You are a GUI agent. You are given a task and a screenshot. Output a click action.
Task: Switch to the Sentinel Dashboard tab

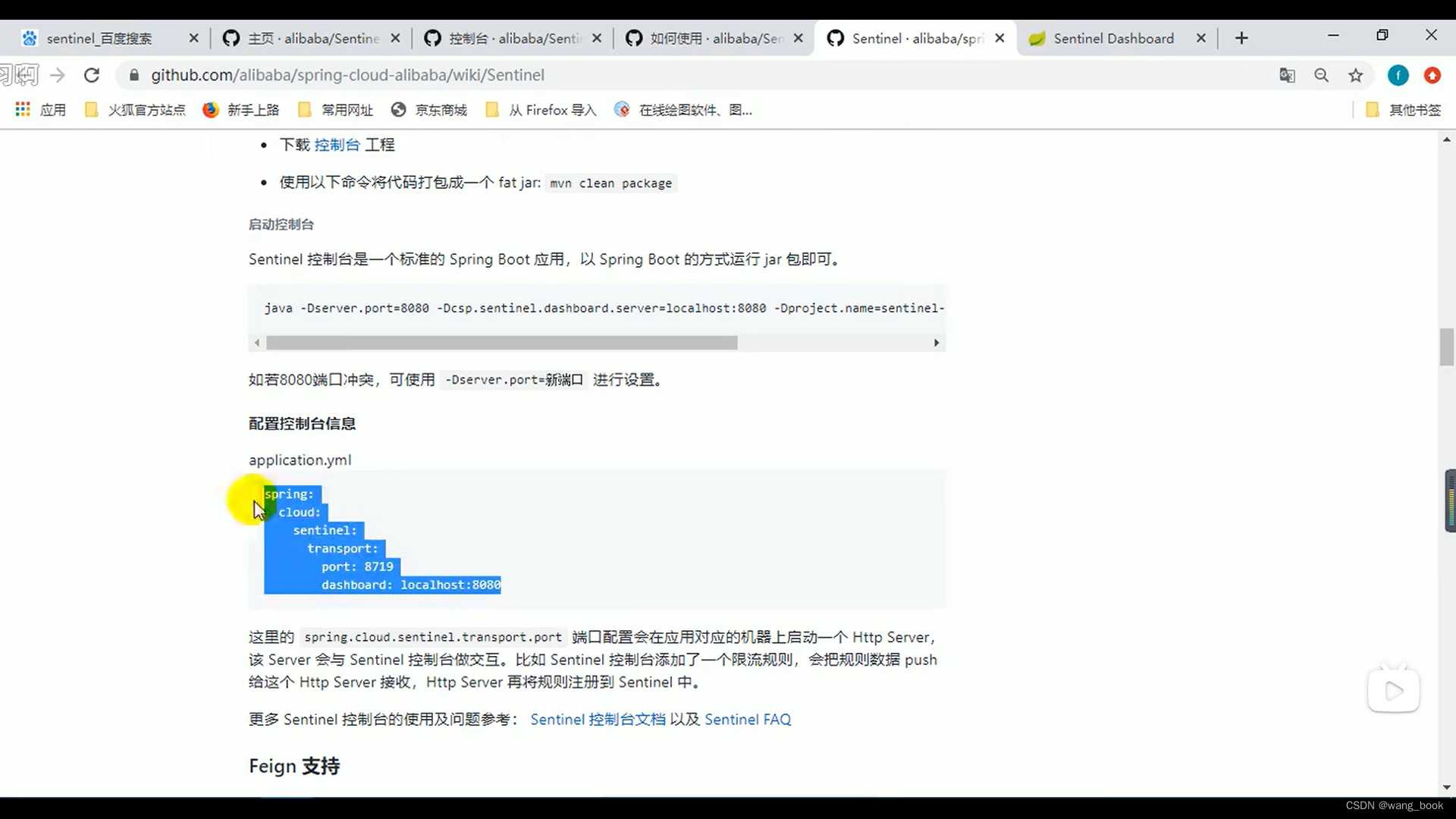point(1113,39)
